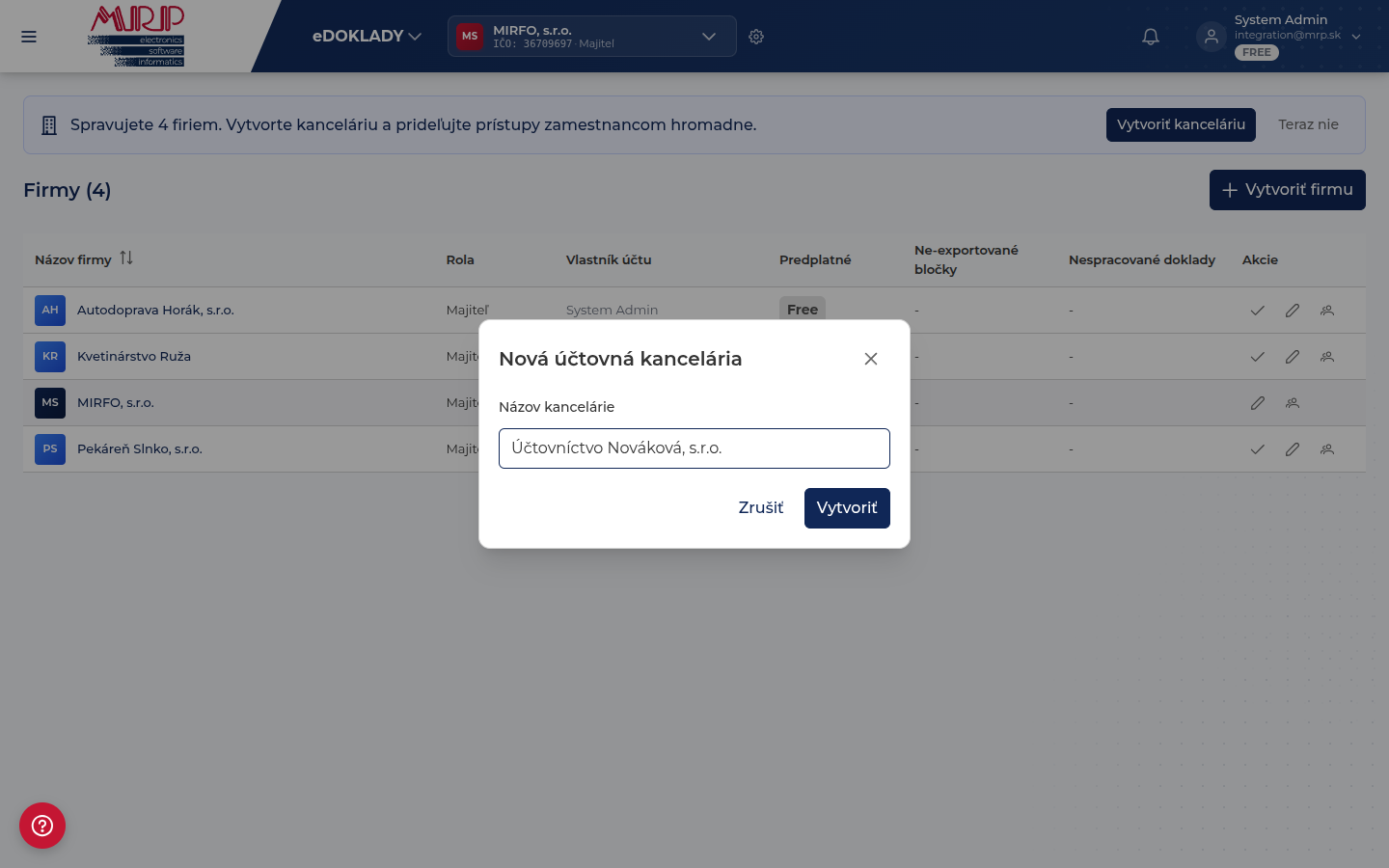Edit Kvetinárstvo Ruža with pencil icon
1389x868 pixels.
tap(1293, 357)
